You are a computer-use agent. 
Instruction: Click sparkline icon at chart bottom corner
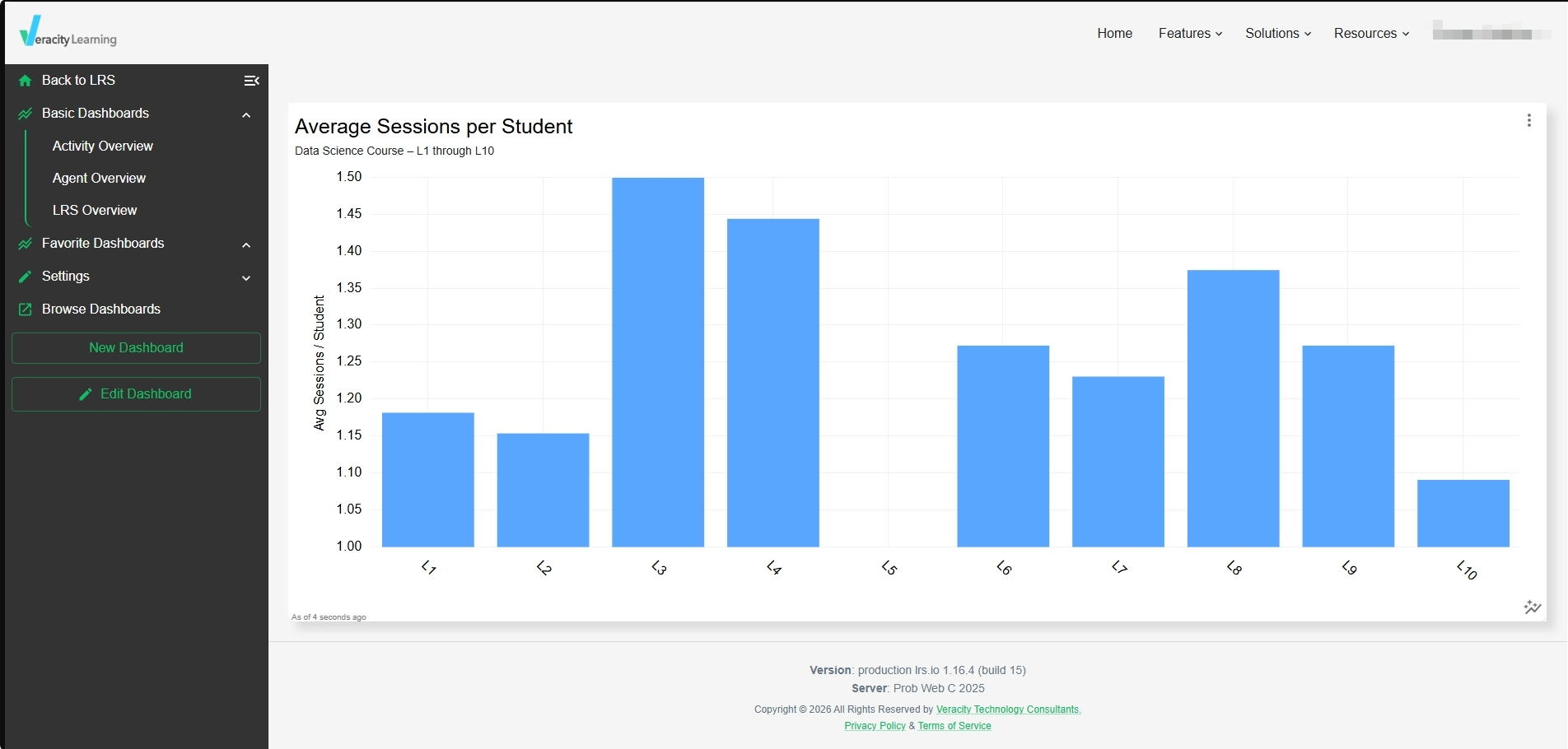pyautogui.click(x=1532, y=607)
